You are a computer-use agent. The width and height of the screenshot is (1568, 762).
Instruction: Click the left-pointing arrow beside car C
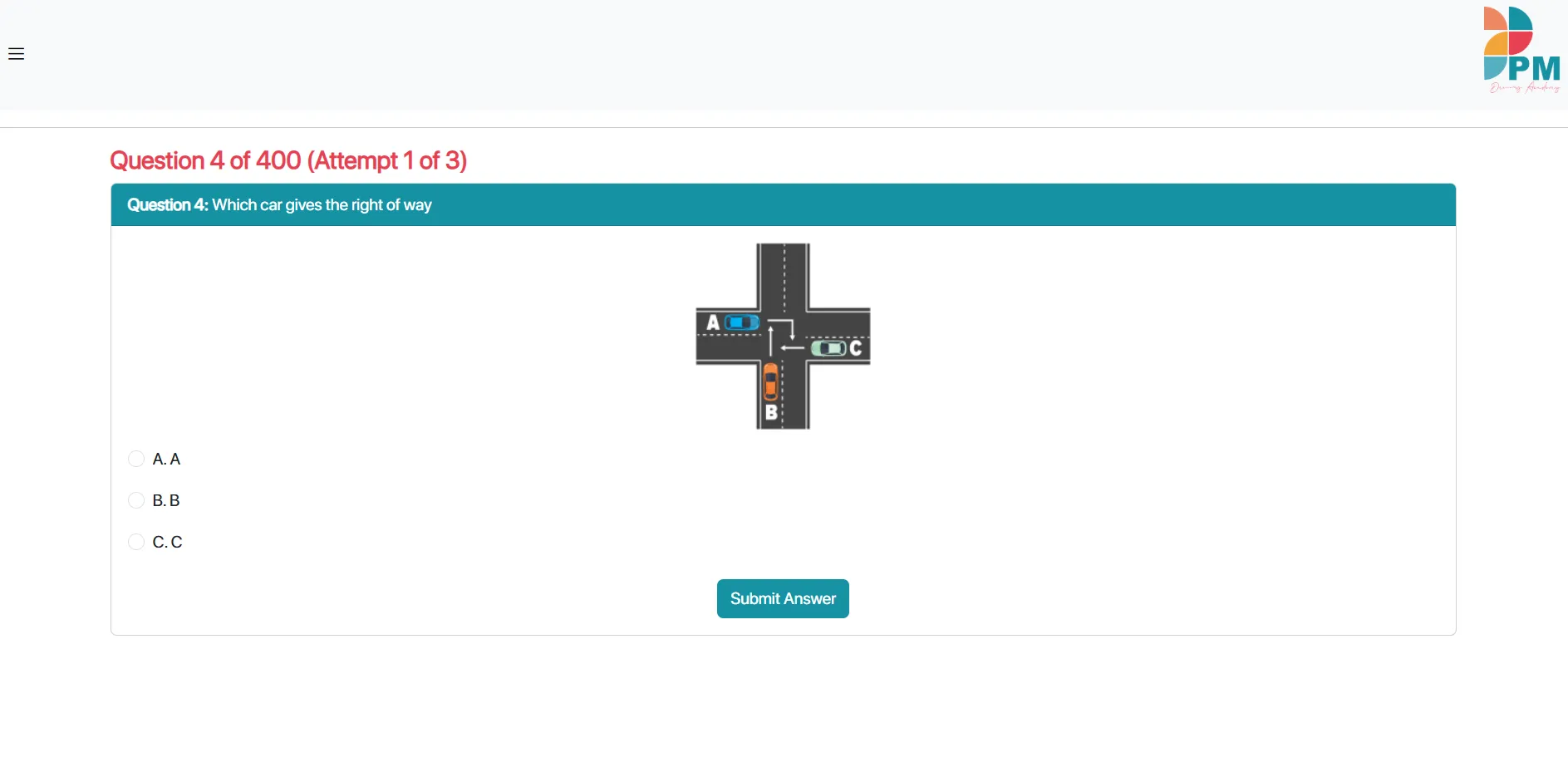click(792, 347)
